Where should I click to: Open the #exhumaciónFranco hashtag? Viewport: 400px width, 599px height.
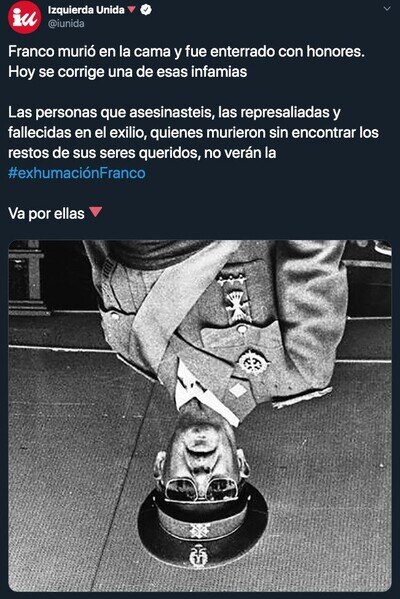pyautogui.click(x=77, y=173)
